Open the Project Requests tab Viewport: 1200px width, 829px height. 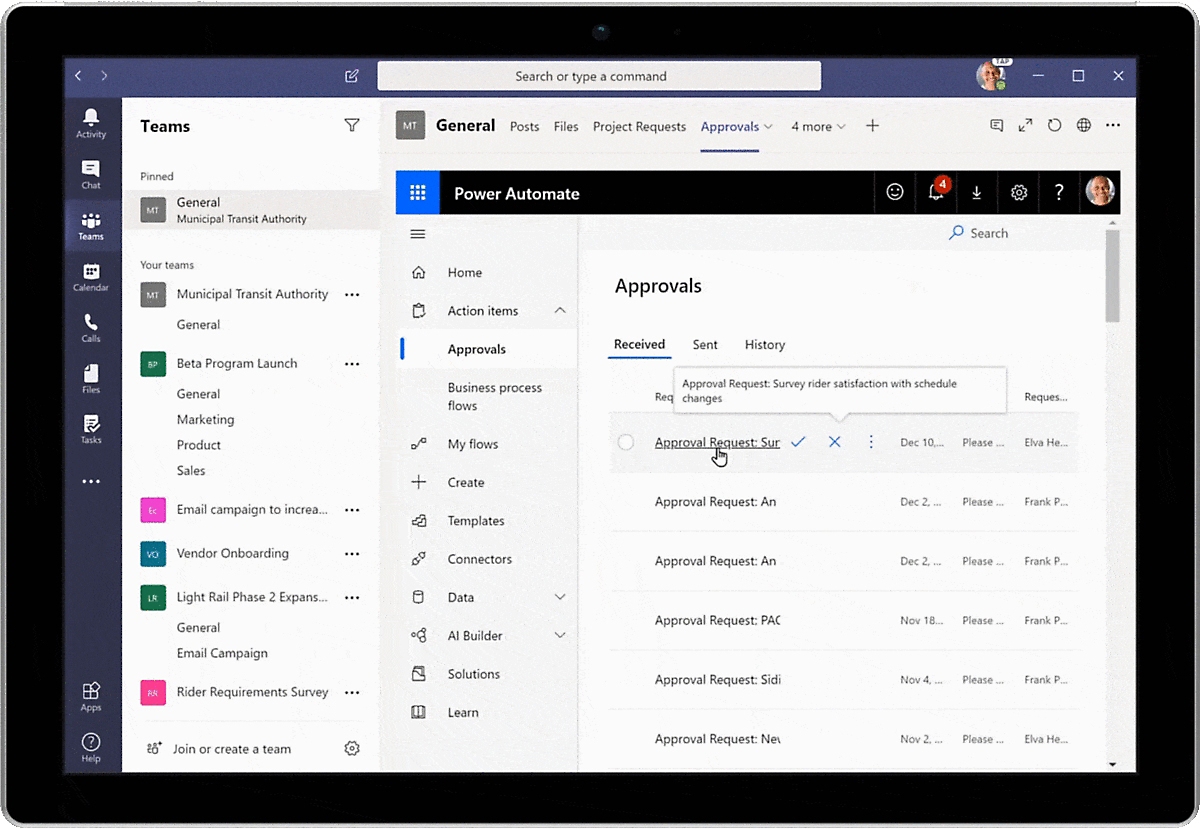(639, 127)
